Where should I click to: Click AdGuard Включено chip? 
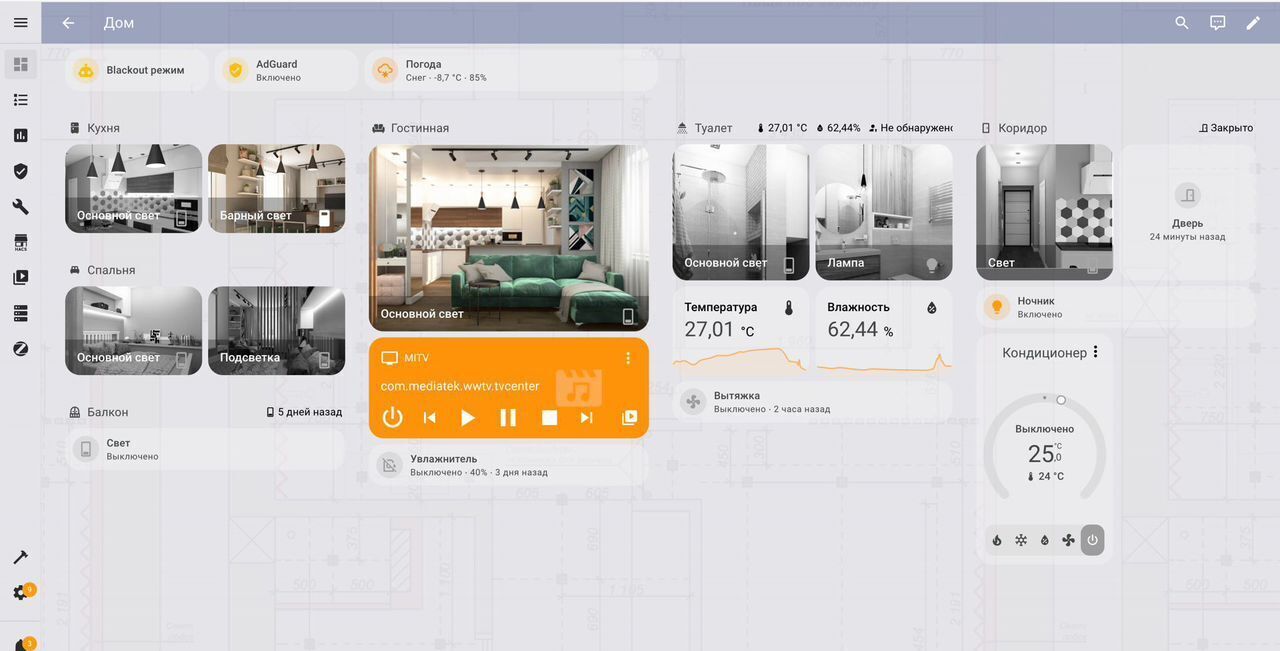(286, 70)
